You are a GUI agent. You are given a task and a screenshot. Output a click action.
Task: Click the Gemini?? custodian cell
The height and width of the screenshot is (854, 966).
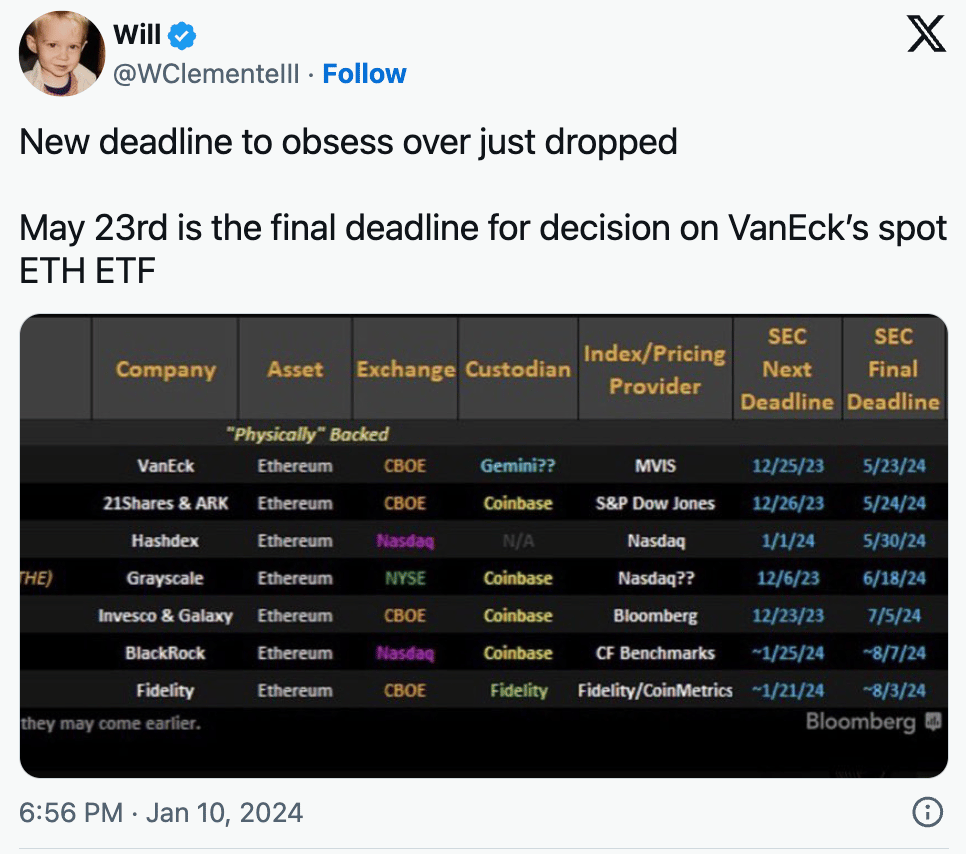click(x=516, y=466)
